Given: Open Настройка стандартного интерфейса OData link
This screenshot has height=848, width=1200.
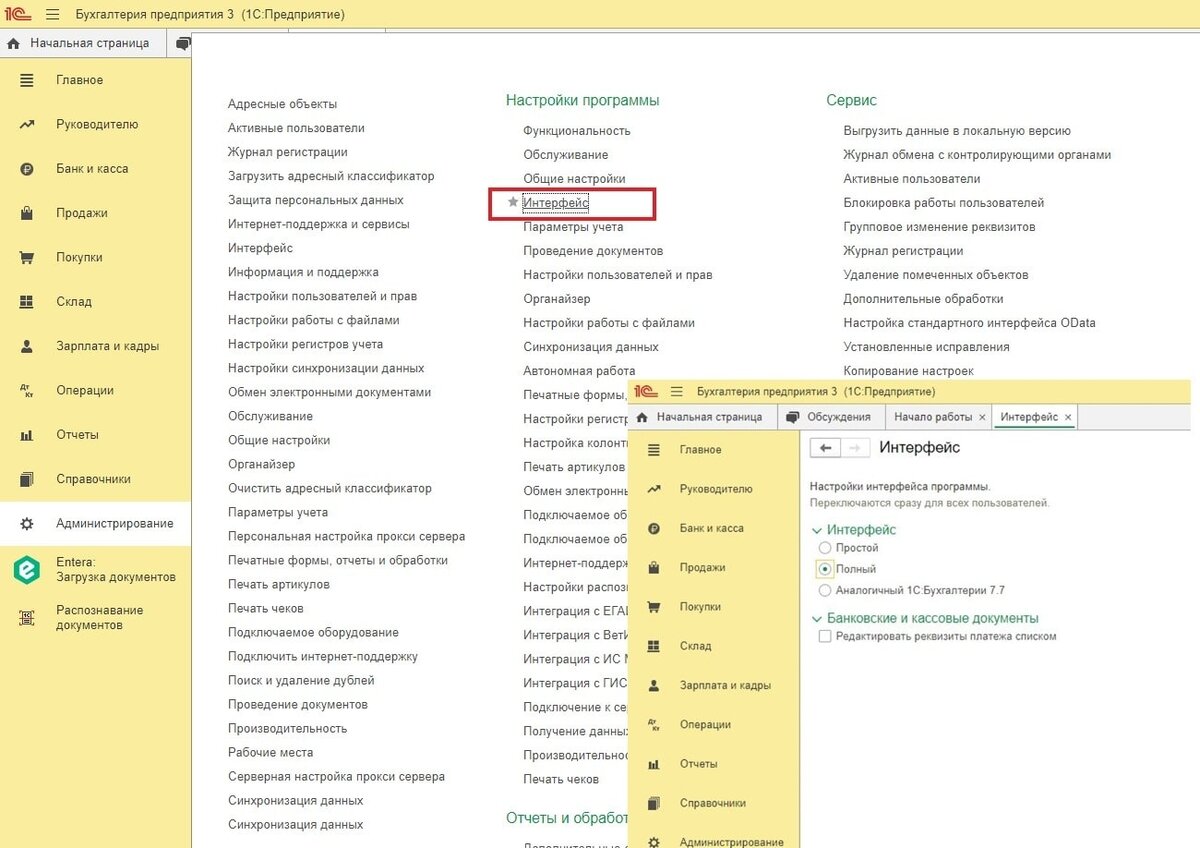Looking at the screenshot, I should click(x=969, y=323).
